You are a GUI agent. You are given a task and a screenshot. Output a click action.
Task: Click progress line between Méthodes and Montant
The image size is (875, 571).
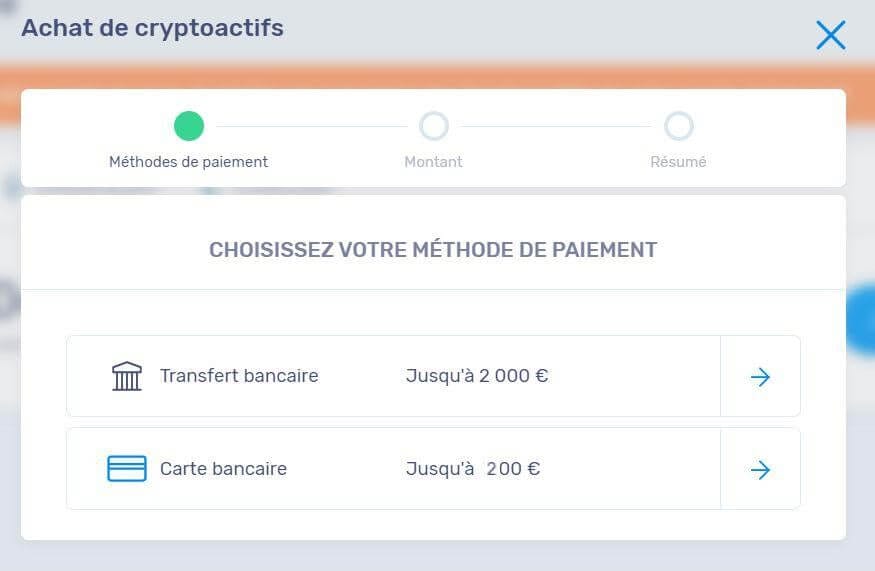pyautogui.click(x=310, y=126)
